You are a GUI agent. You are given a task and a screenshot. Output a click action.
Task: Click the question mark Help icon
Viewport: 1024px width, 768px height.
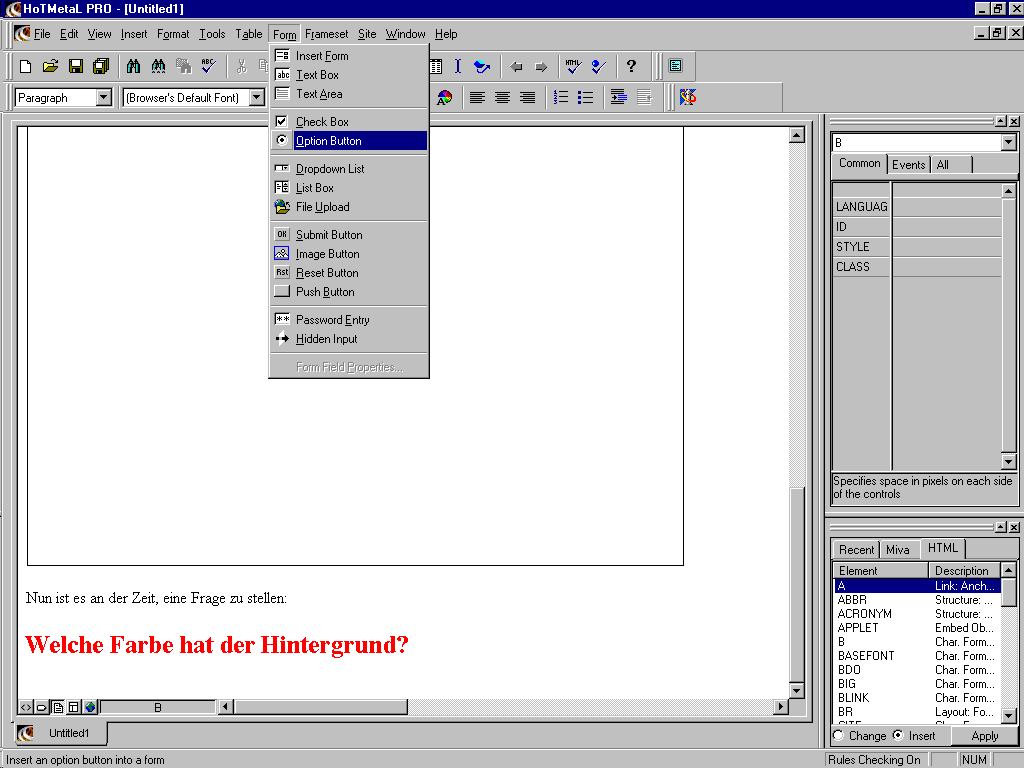coord(631,67)
